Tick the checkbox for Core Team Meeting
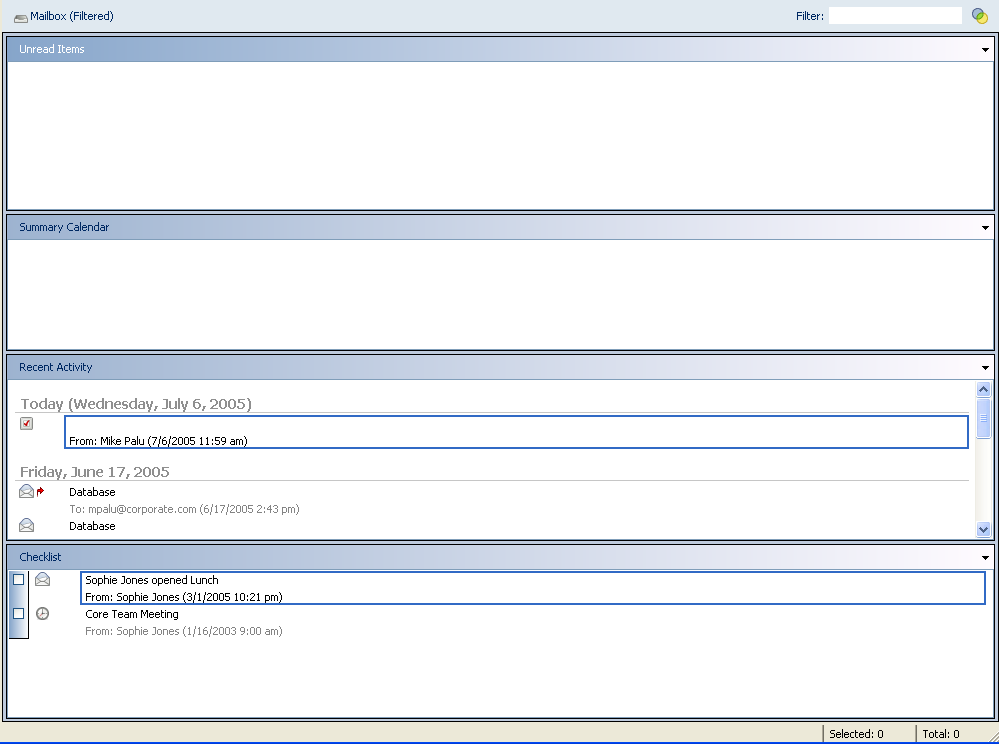Screen dimensions: 999x744 tap(18, 613)
